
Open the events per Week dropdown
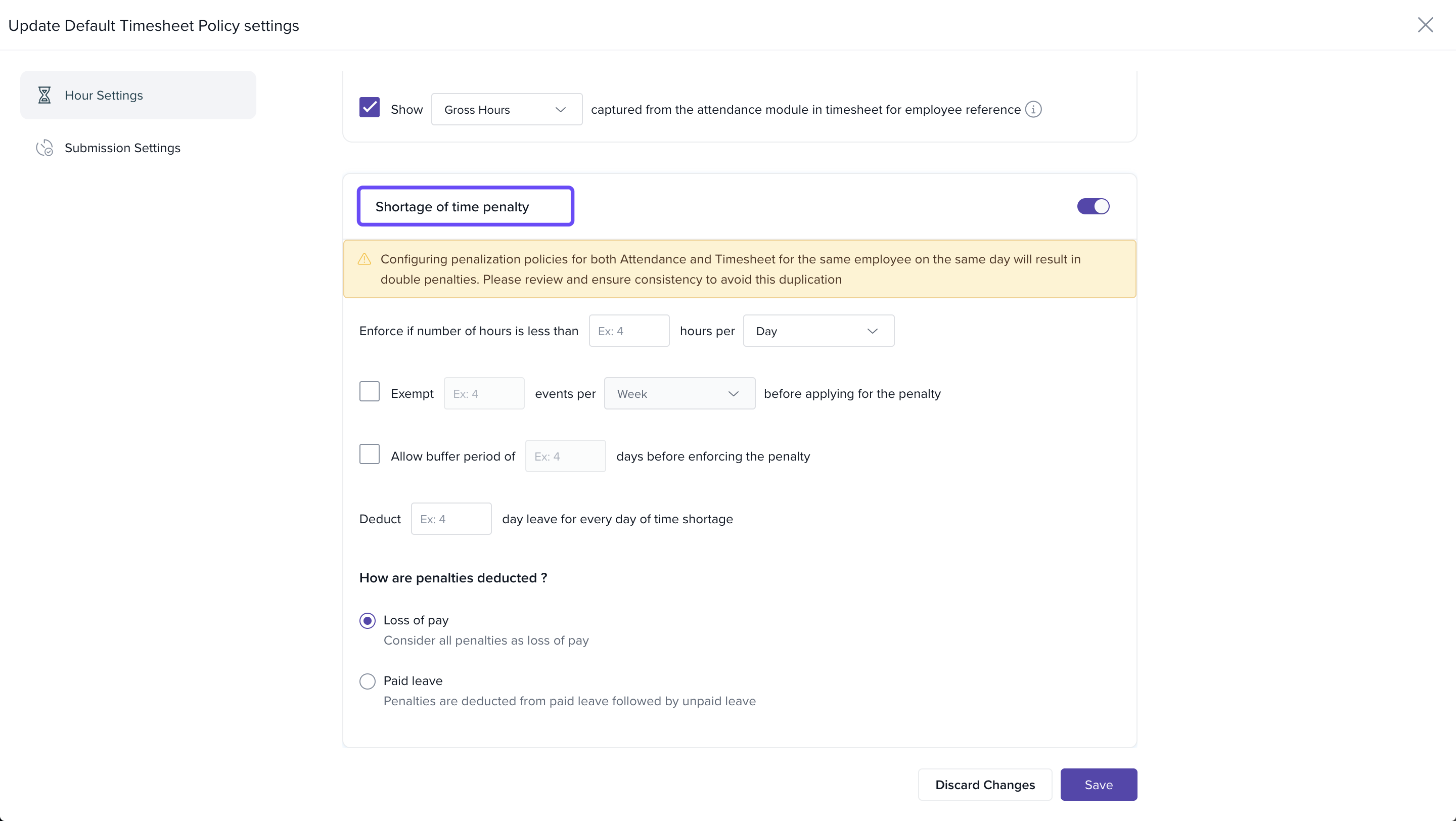click(x=679, y=394)
